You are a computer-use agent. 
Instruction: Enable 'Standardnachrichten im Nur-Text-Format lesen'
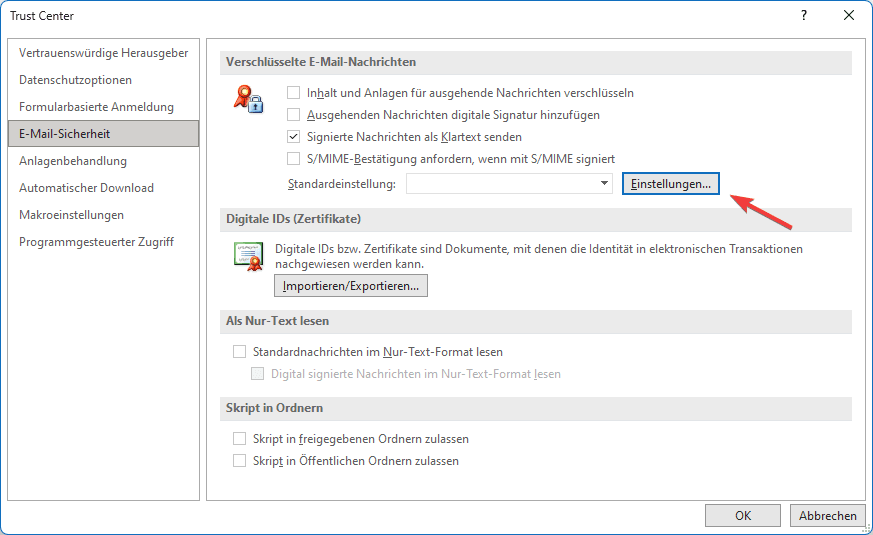[x=239, y=352]
